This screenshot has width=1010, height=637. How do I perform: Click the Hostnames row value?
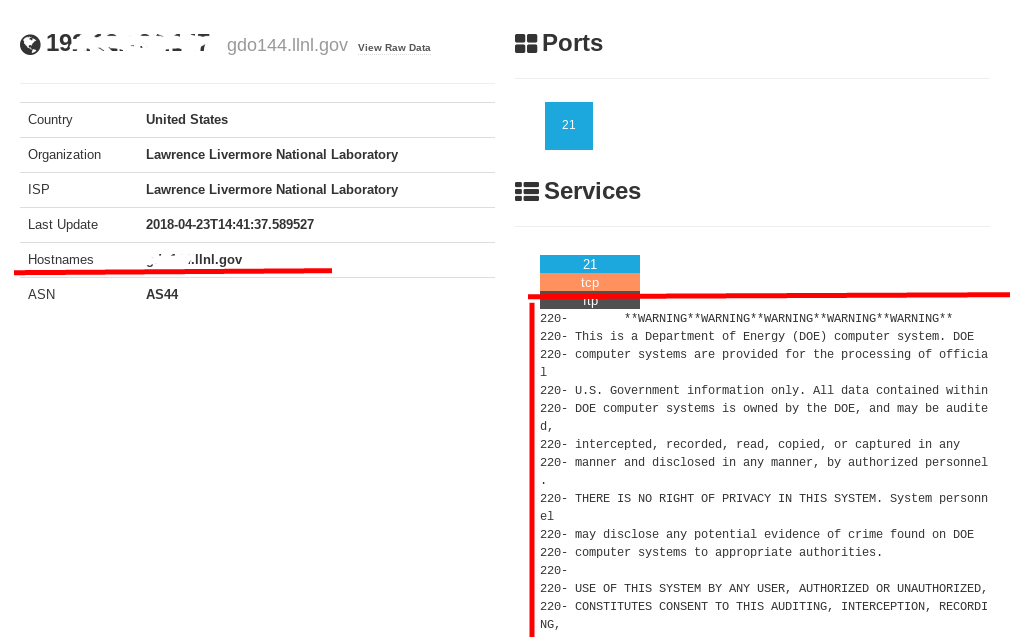pyautogui.click(x=194, y=260)
